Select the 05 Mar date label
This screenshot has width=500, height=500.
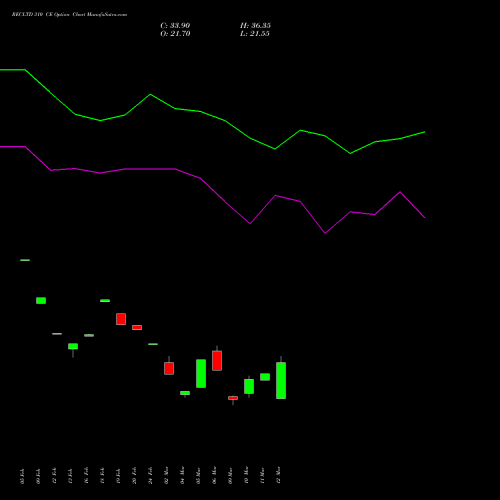click(198, 475)
